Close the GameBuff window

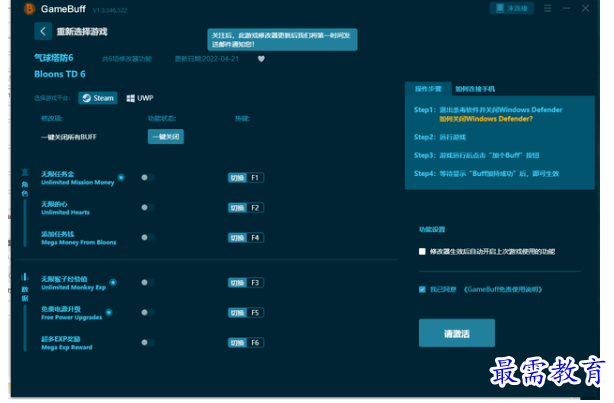tap(585, 8)
